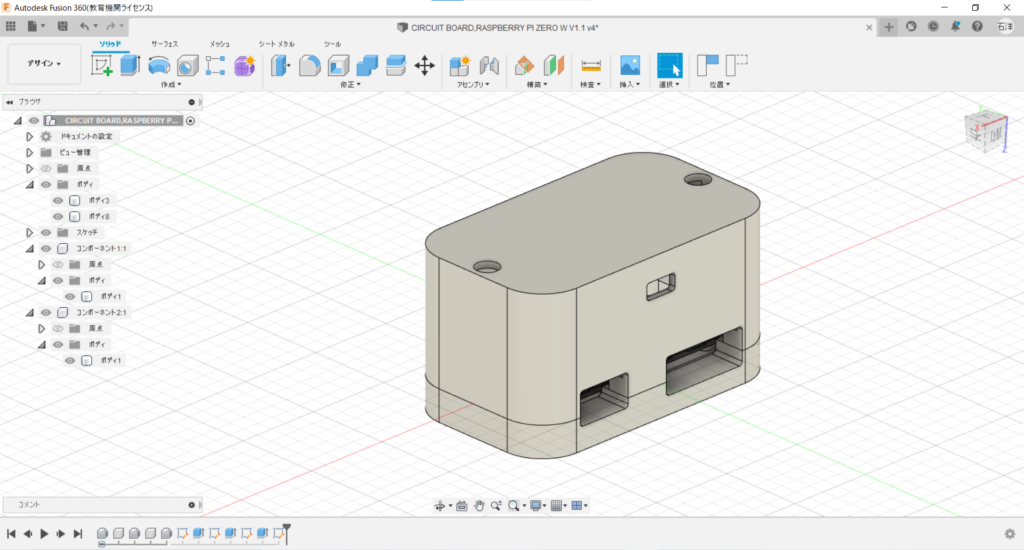
Task: Click the Save icon
Action: point(63,26)
